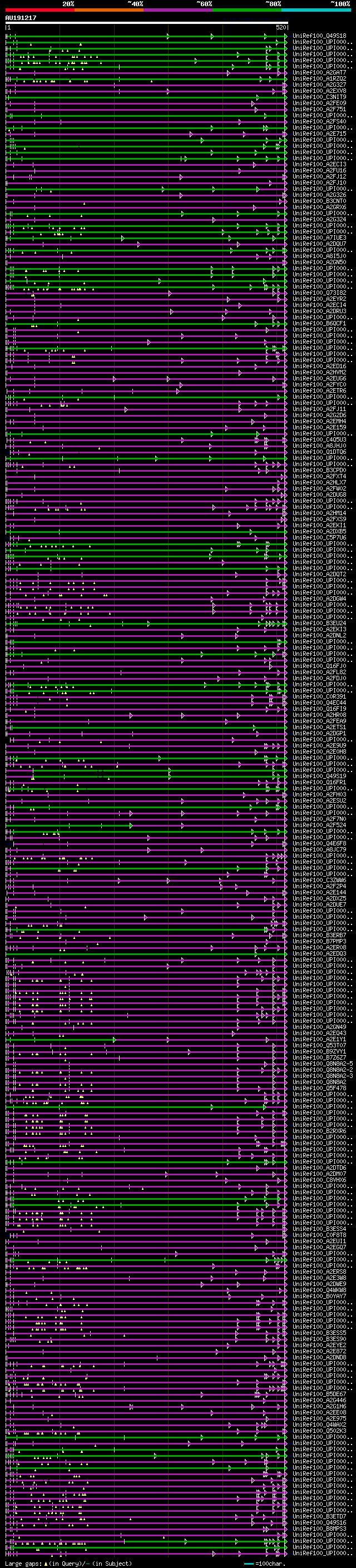Select hit UniRef100_A2E872

(319, 1351)
